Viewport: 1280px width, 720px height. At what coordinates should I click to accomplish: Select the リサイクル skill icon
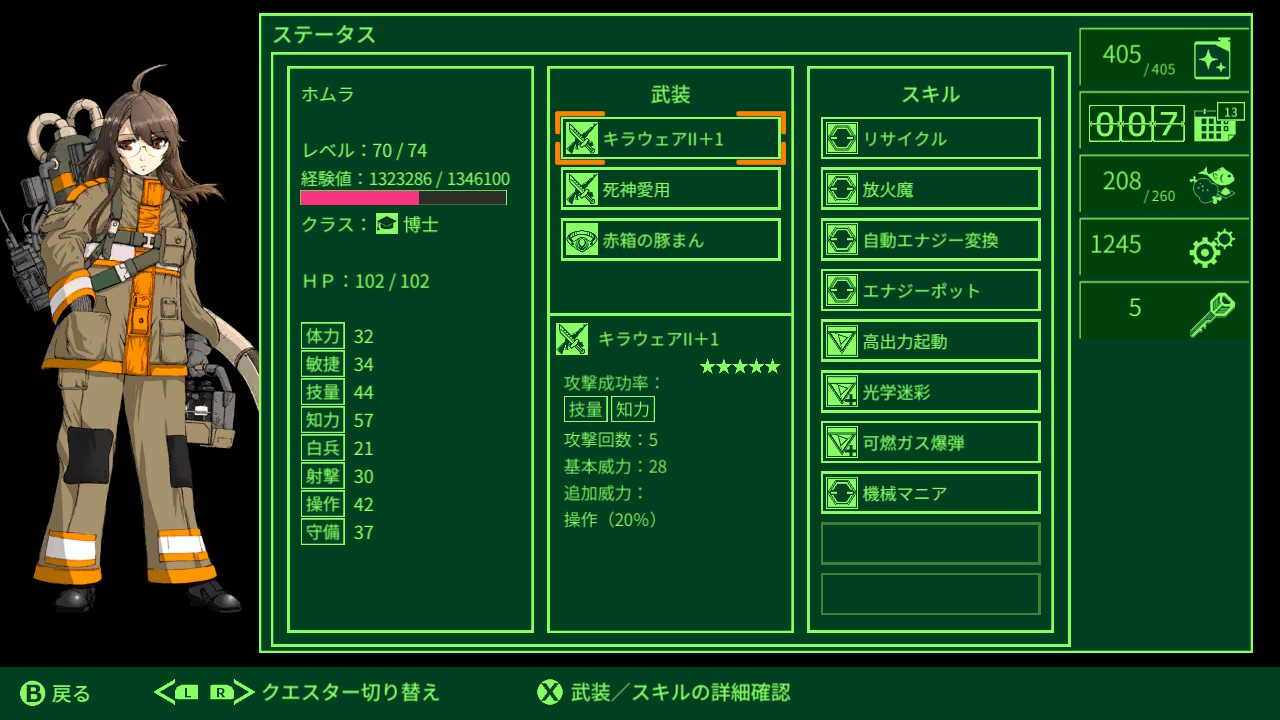pyautogui.click(x=841, y=138)
